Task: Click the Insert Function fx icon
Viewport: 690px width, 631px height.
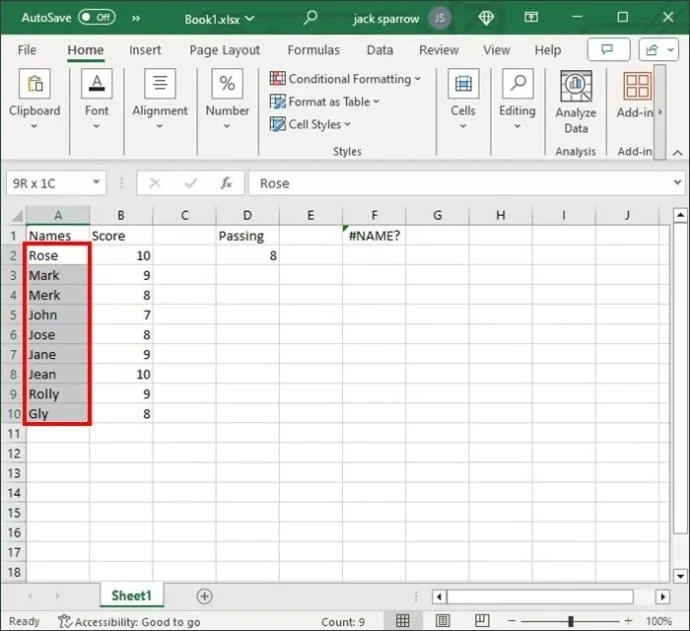Action: pos(227,183)
